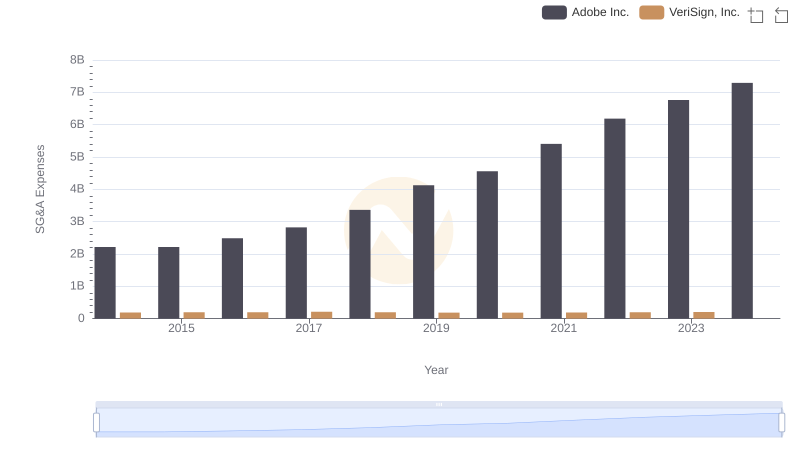This screenshot has height=461, width=800.
Task: Click the top grip of the zoom slider
Action: click(439, 404)
